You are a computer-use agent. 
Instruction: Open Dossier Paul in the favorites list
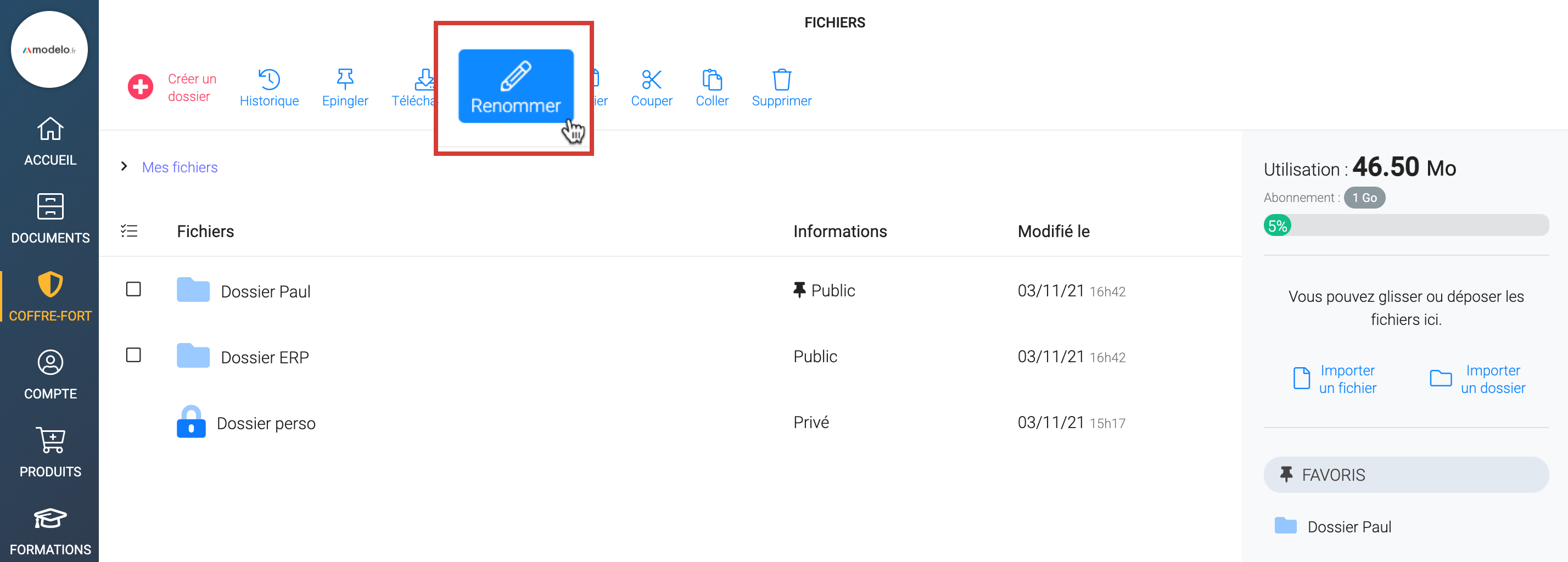(x=1348, y=526)
